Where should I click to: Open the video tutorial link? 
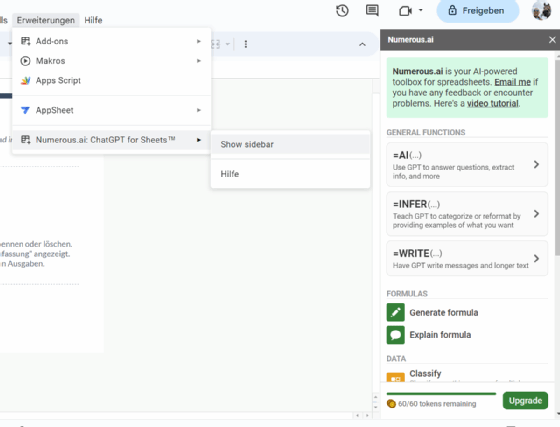click(492, 104)
